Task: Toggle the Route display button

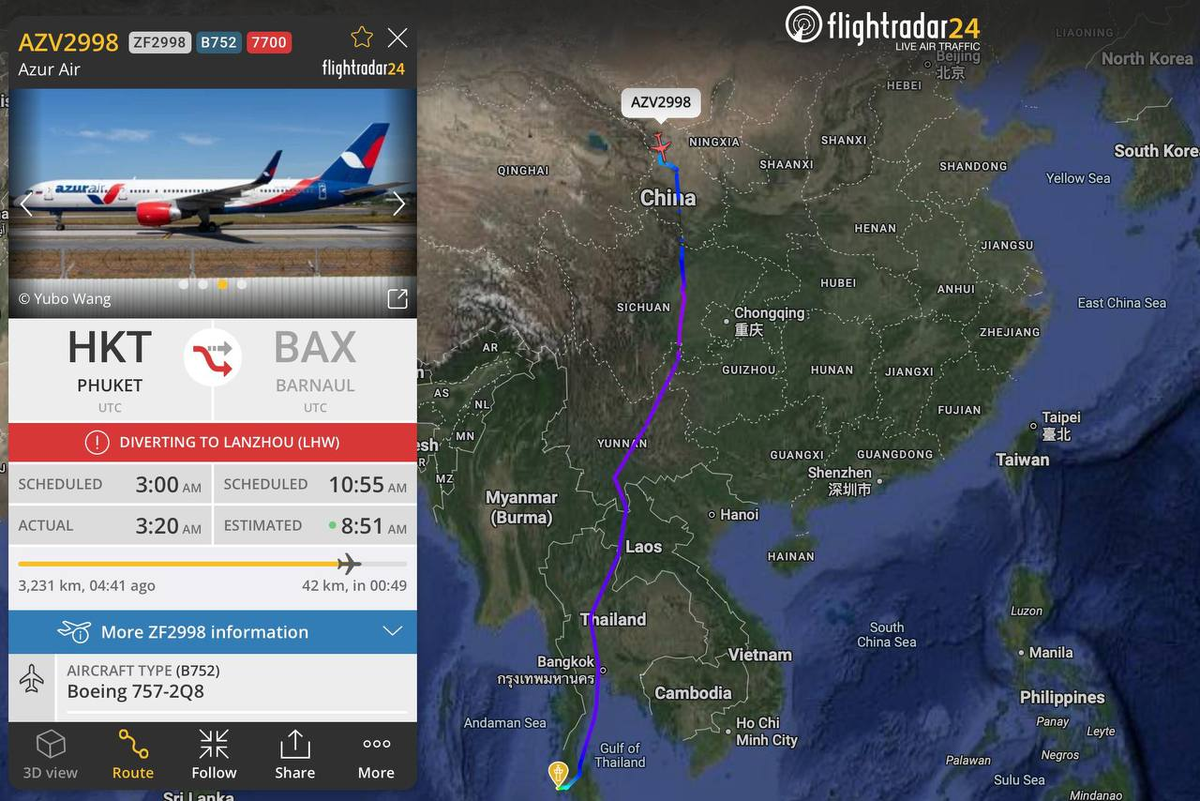Action: click(x=133, y=754)
